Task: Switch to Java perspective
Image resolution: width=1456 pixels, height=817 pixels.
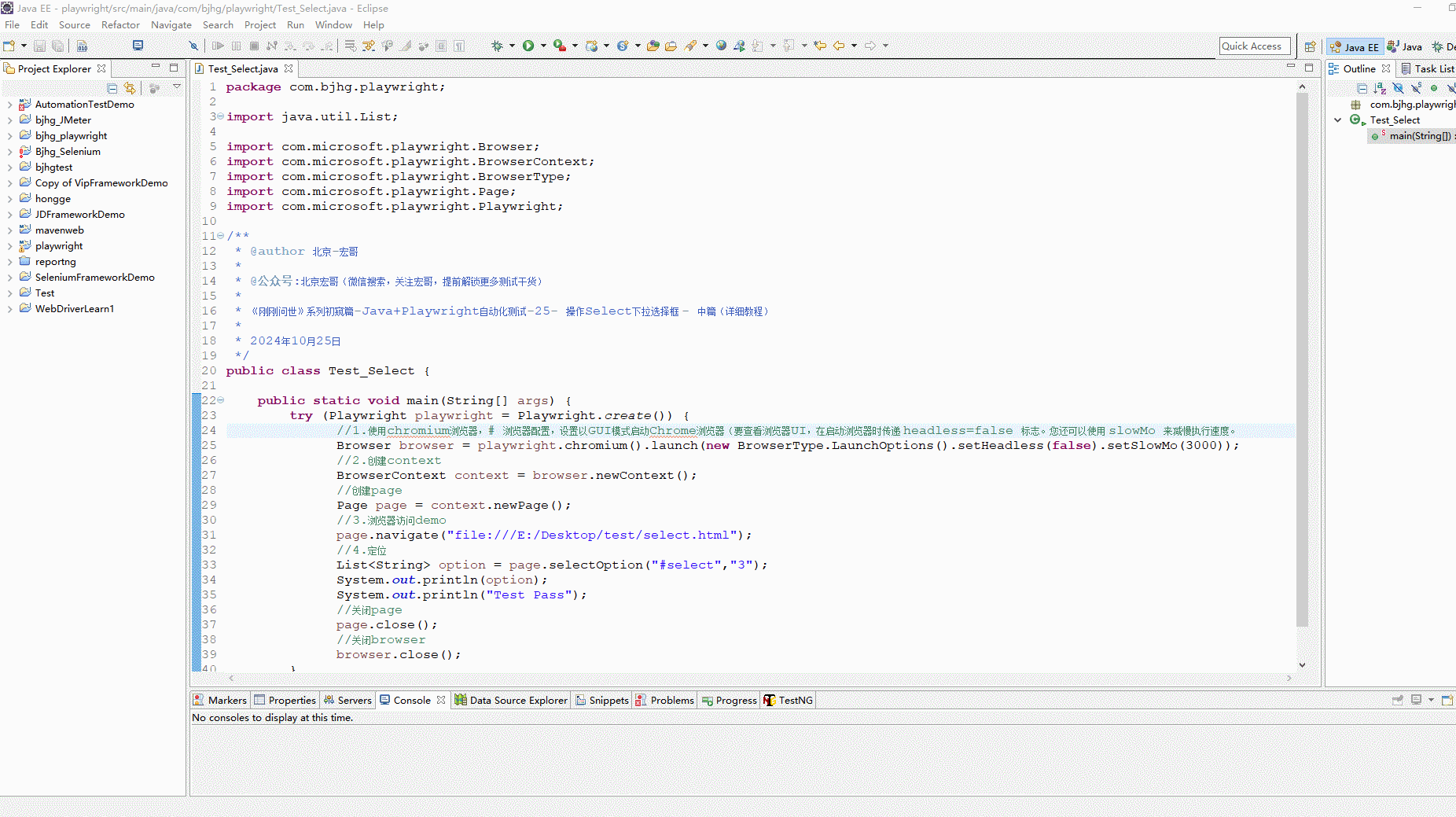Action: coord(1405,46)
